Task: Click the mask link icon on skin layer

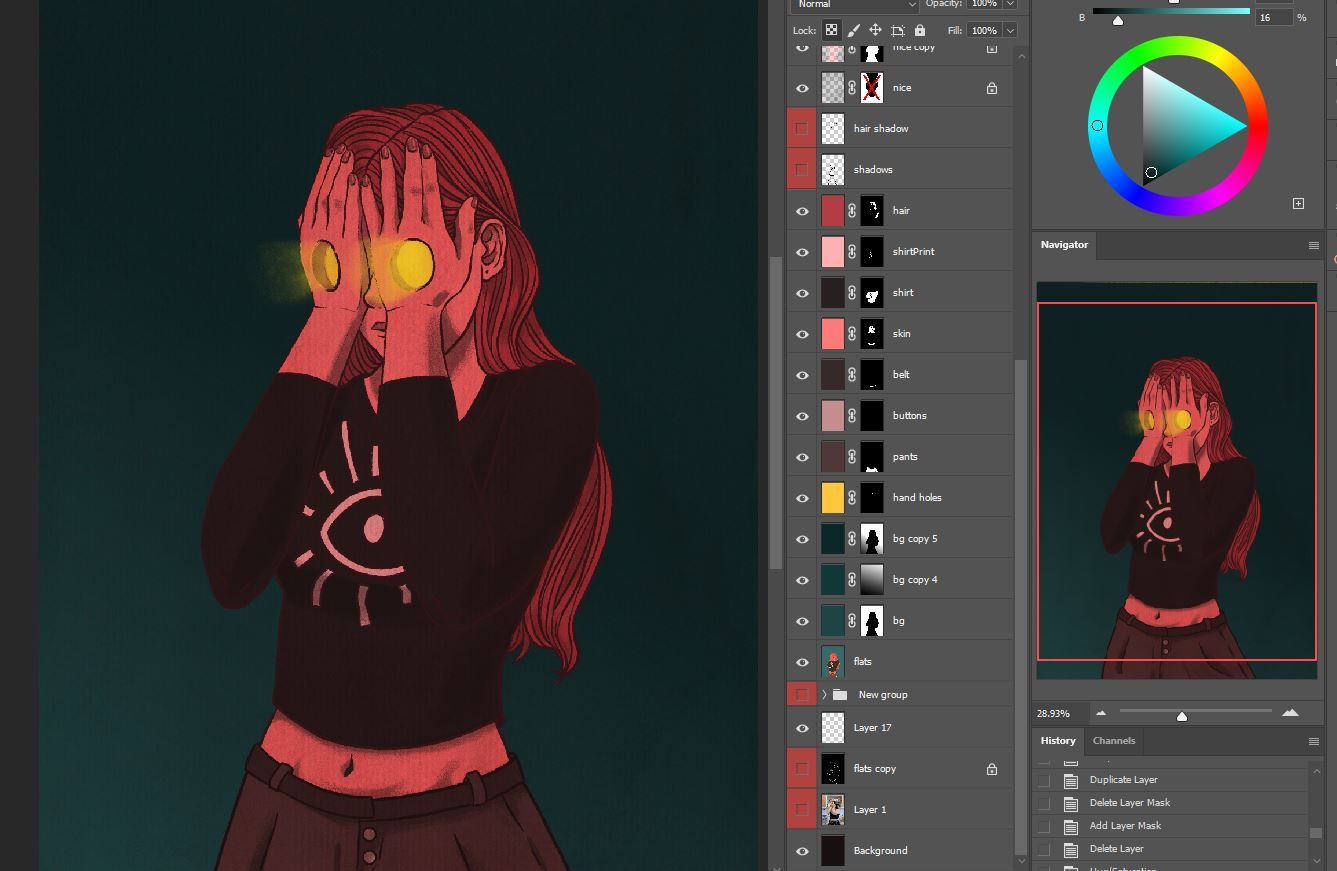Action: (852, 334)
